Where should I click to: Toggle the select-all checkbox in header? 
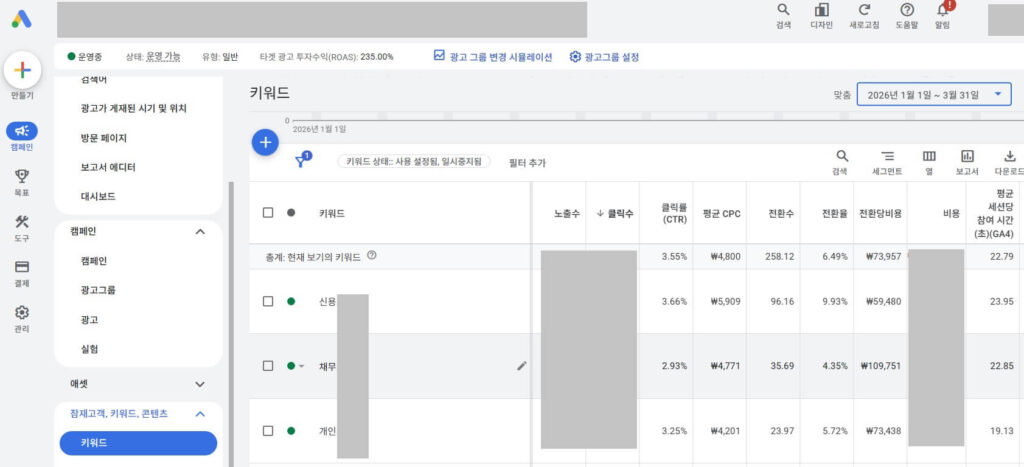[268, 213]
